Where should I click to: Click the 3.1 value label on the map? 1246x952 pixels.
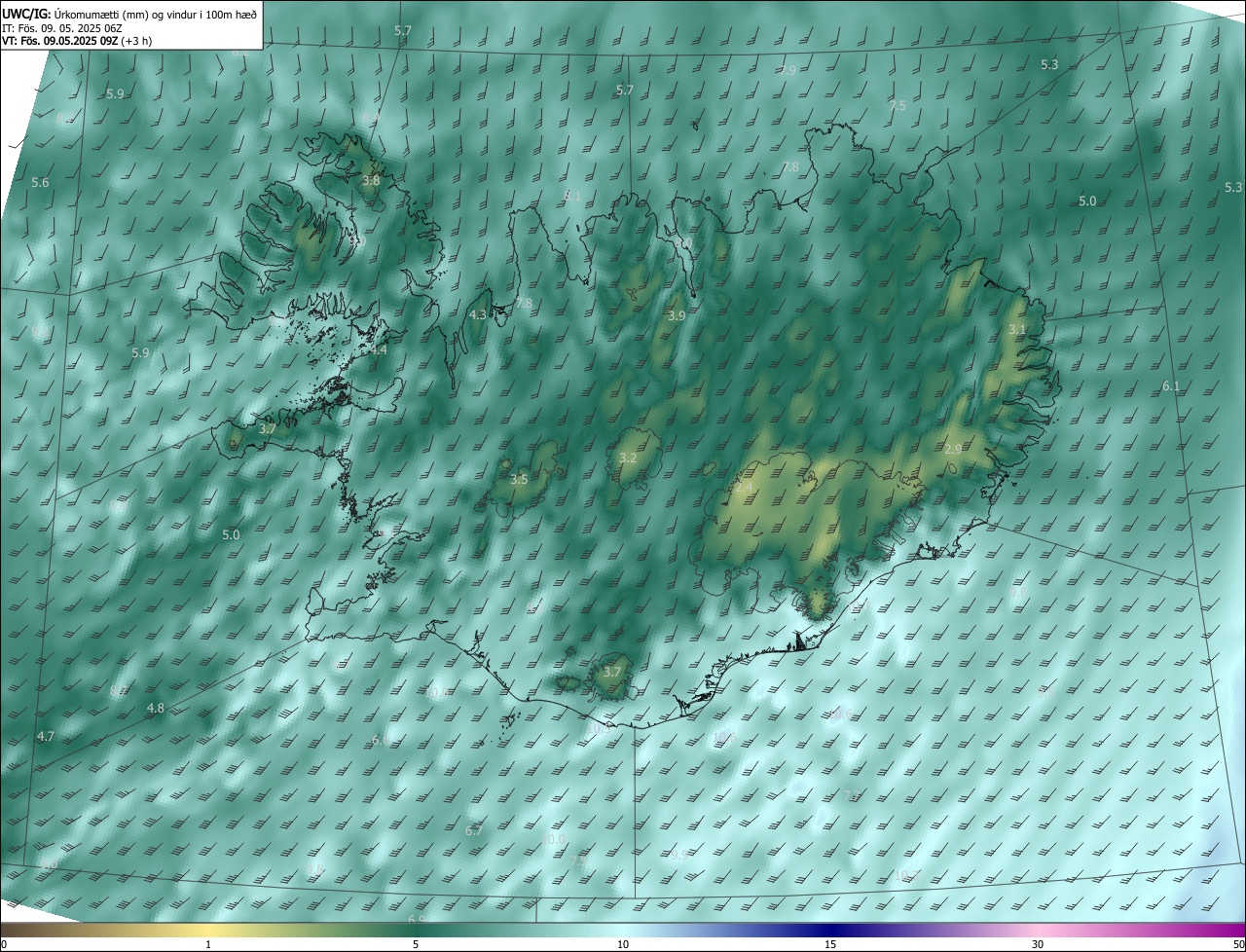(1016, 330)
